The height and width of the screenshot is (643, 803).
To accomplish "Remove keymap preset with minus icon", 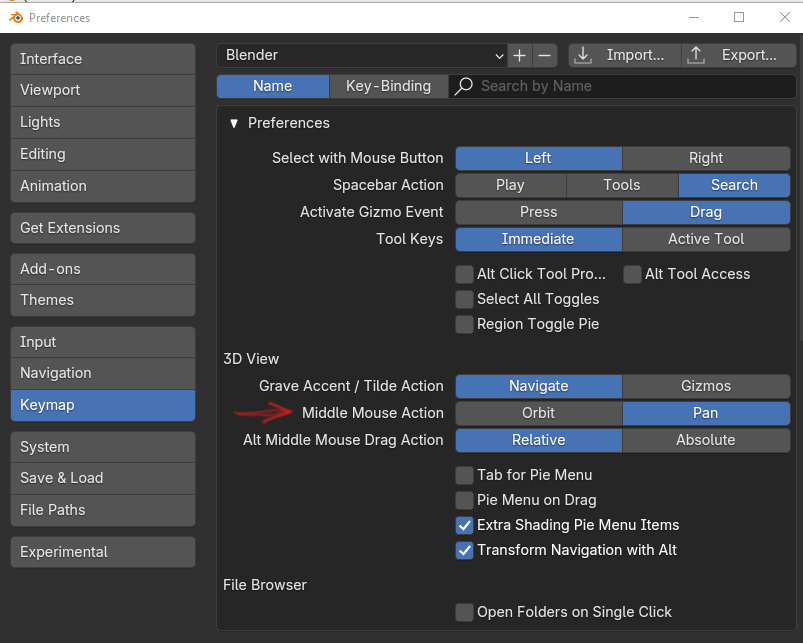I will point(545,55).
